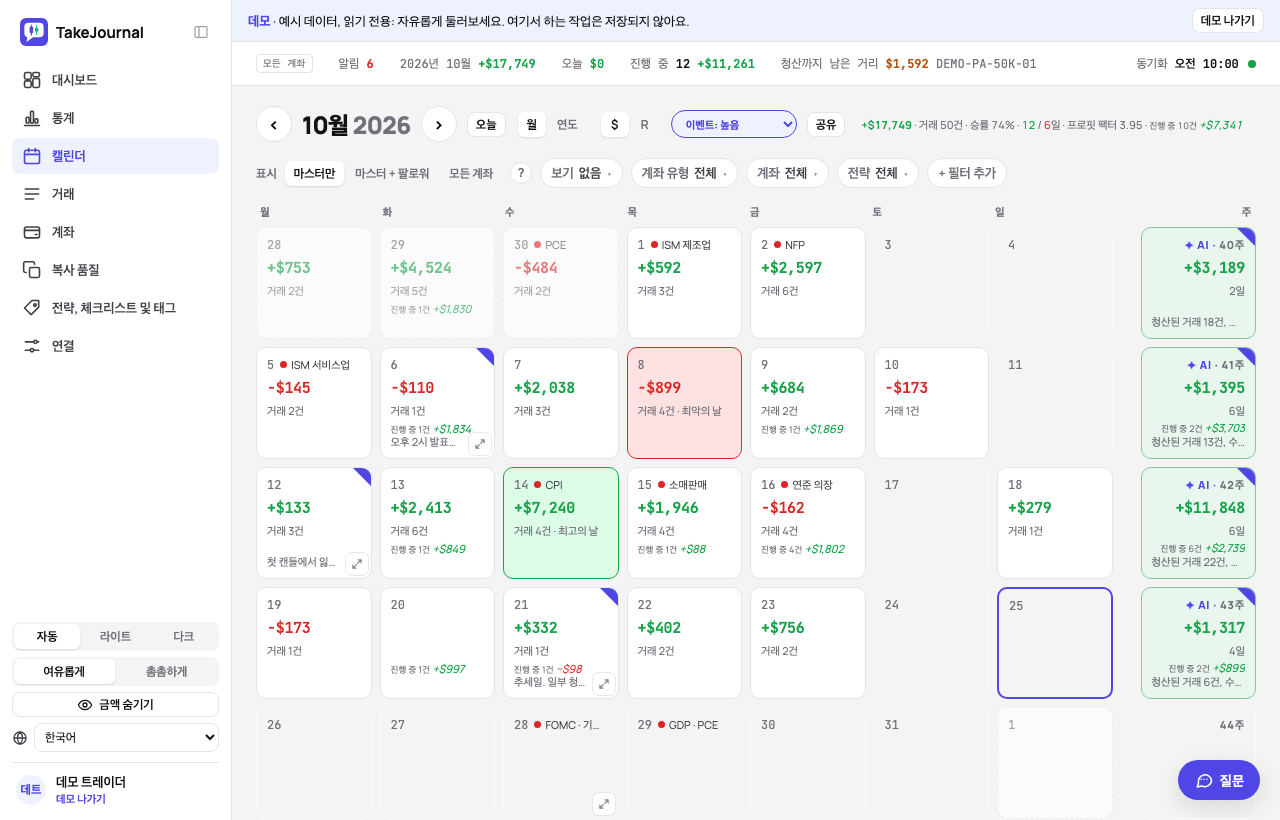Select 마스터만 display option
This screenshot has height=820, width=1280.
tap(314, 173)
